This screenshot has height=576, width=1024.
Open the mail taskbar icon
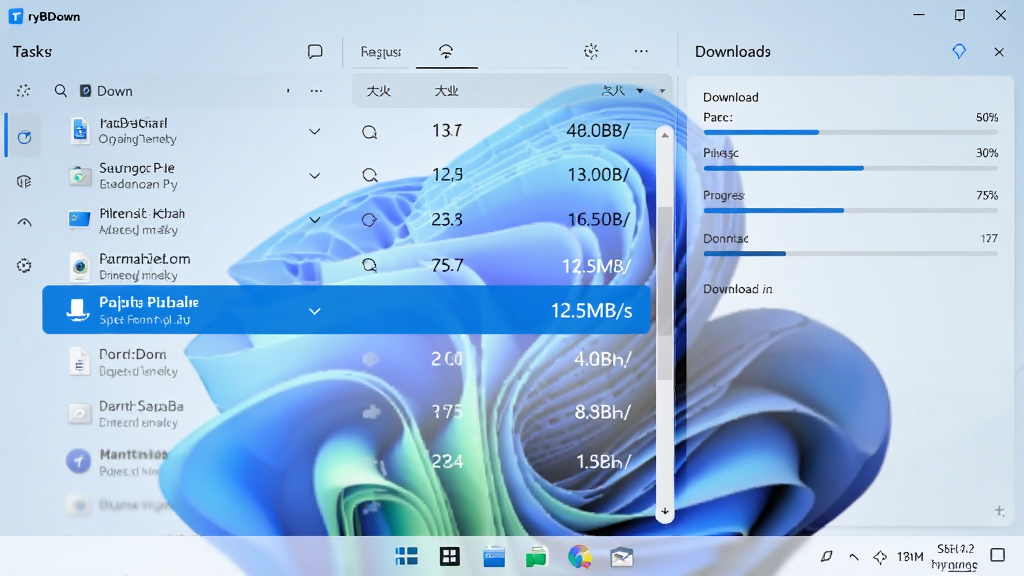tap(622, 557)
